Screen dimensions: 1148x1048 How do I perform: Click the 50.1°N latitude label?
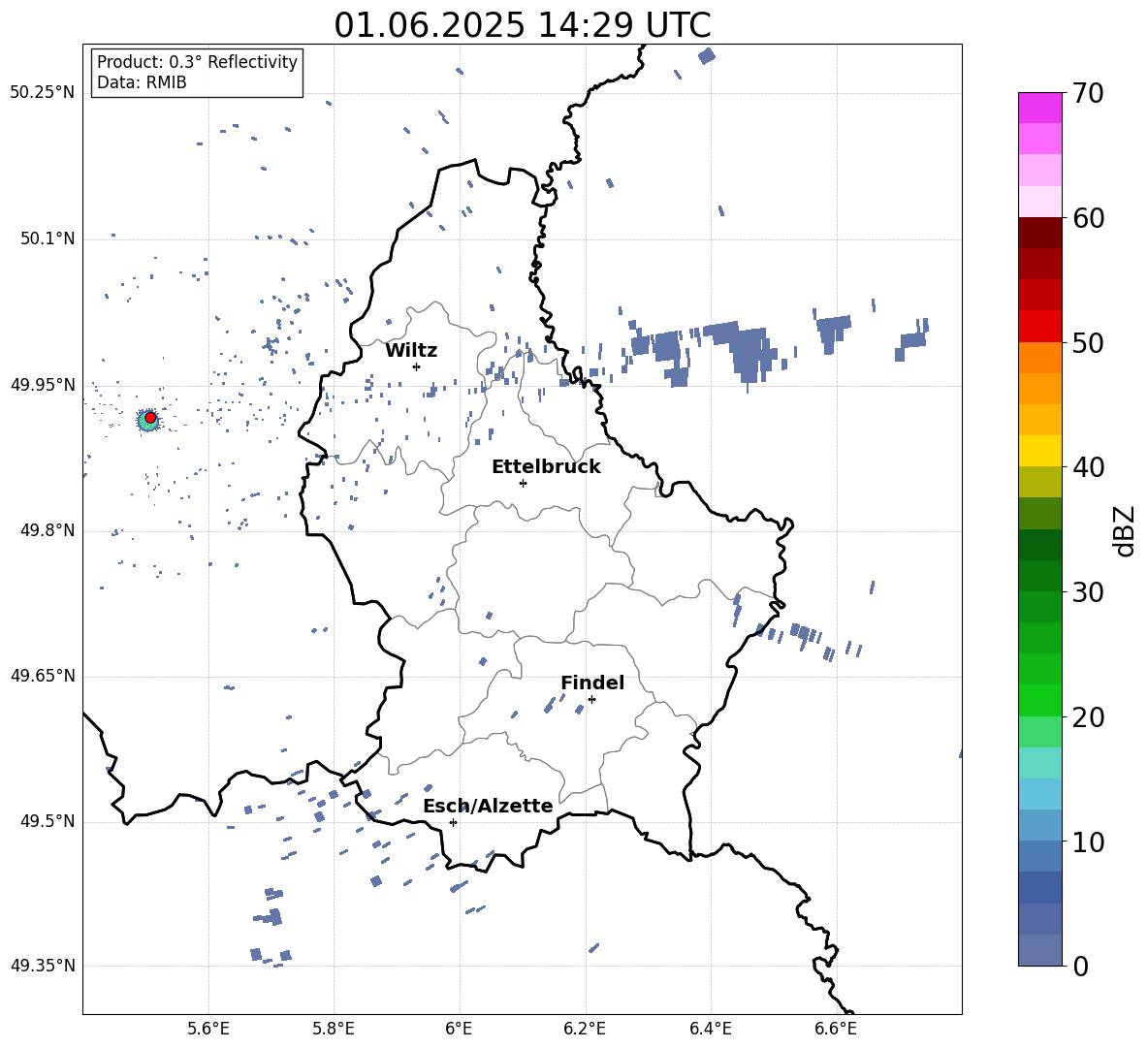(47, 239)
